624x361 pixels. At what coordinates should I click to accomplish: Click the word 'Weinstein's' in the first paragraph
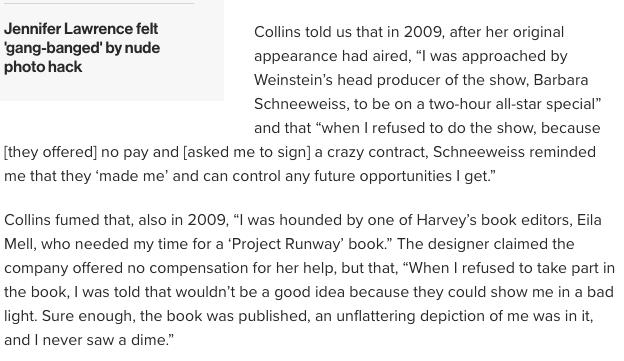point(293,80)
